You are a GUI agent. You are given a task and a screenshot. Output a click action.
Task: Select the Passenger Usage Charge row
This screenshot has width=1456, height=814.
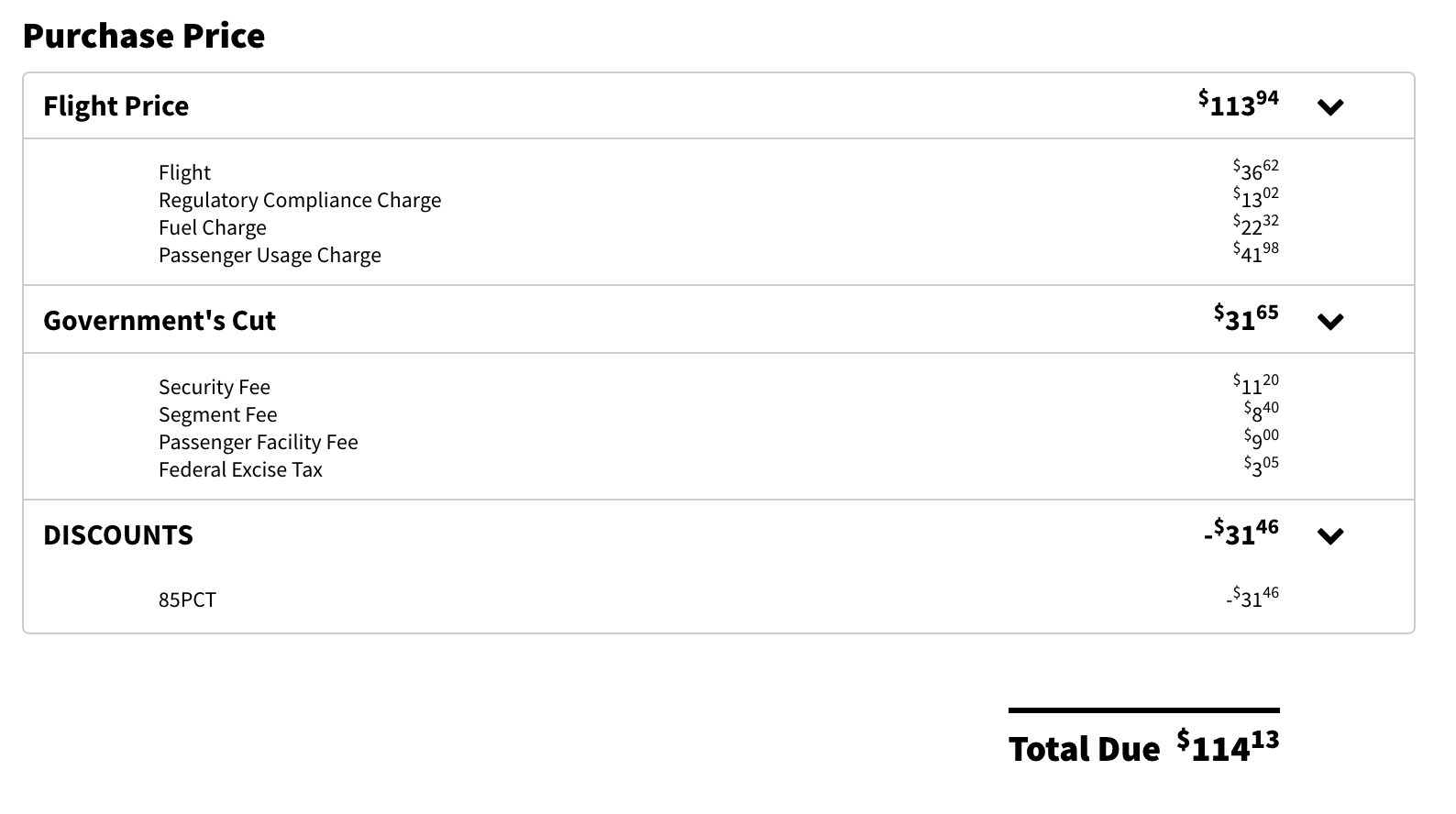270,255
